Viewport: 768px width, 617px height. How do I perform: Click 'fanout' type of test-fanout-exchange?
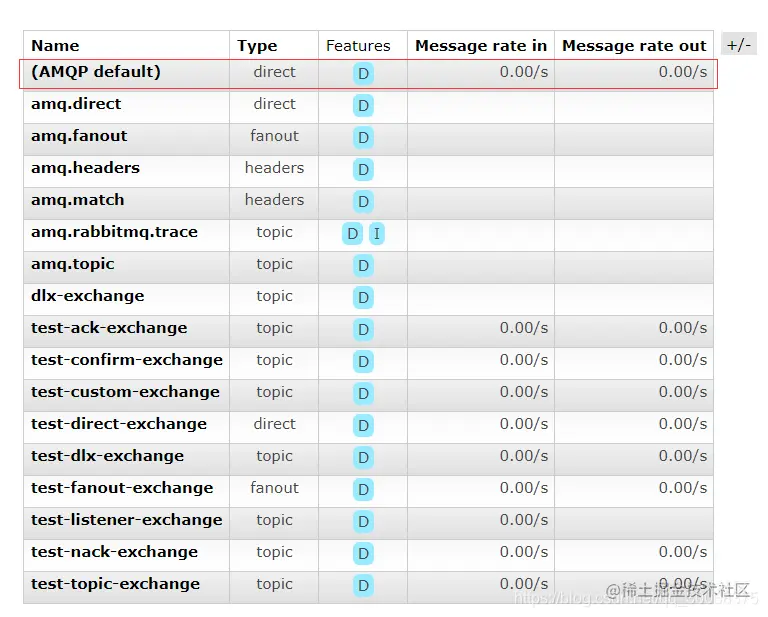[x=274, y=488]
